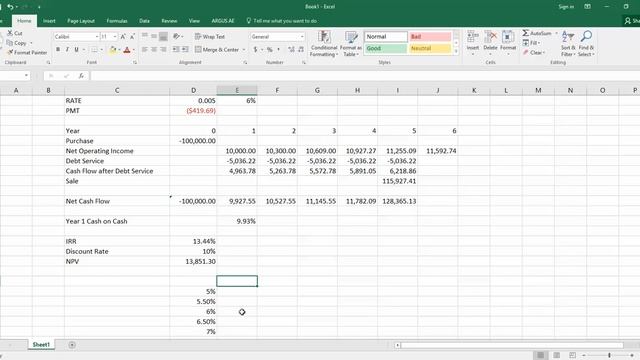This screenshot has width=640, height=360.
Task: Click Tell me what you want to do
Action: point(281,21)
